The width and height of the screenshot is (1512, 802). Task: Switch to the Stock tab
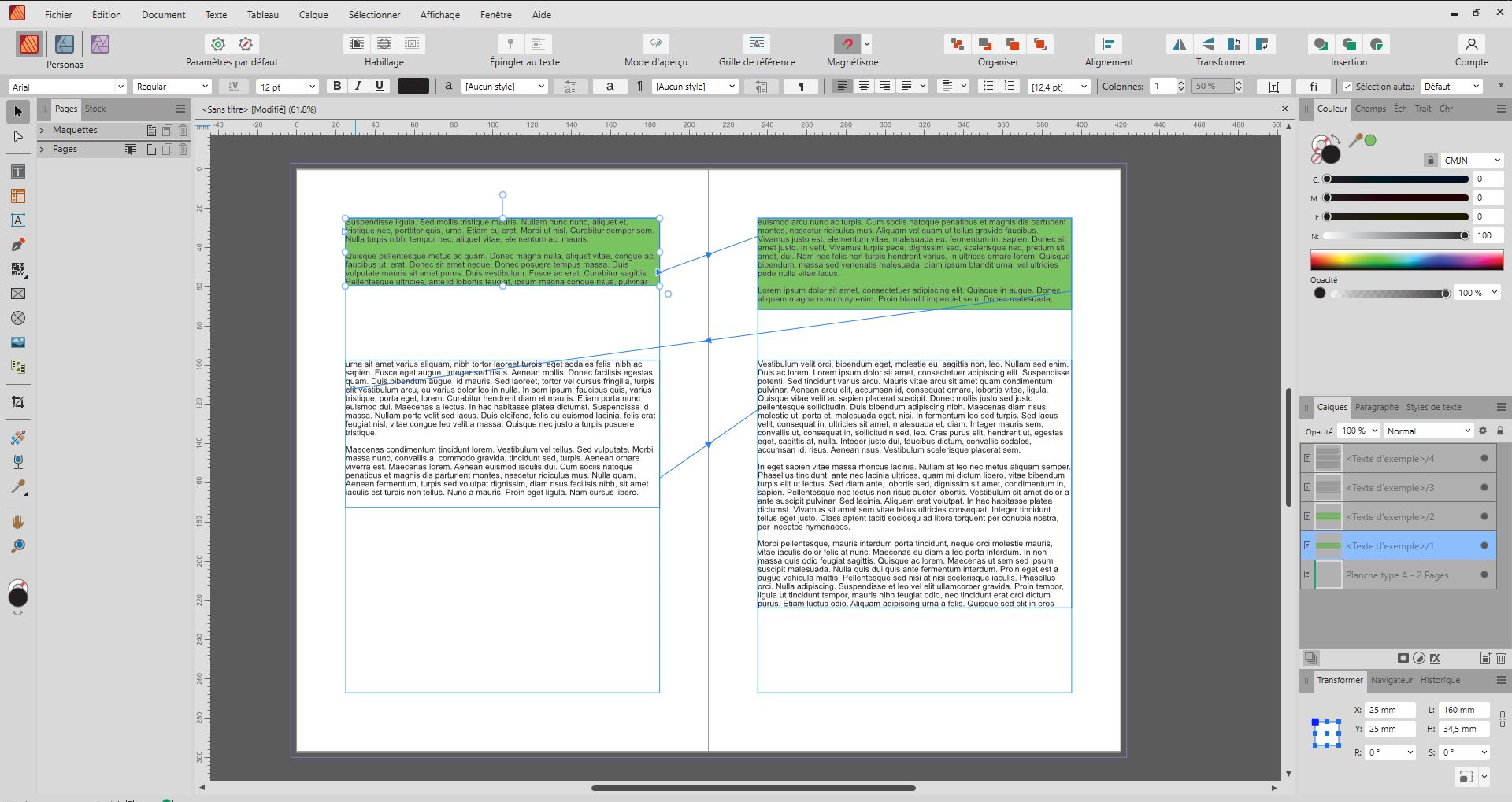coord(95,109)
